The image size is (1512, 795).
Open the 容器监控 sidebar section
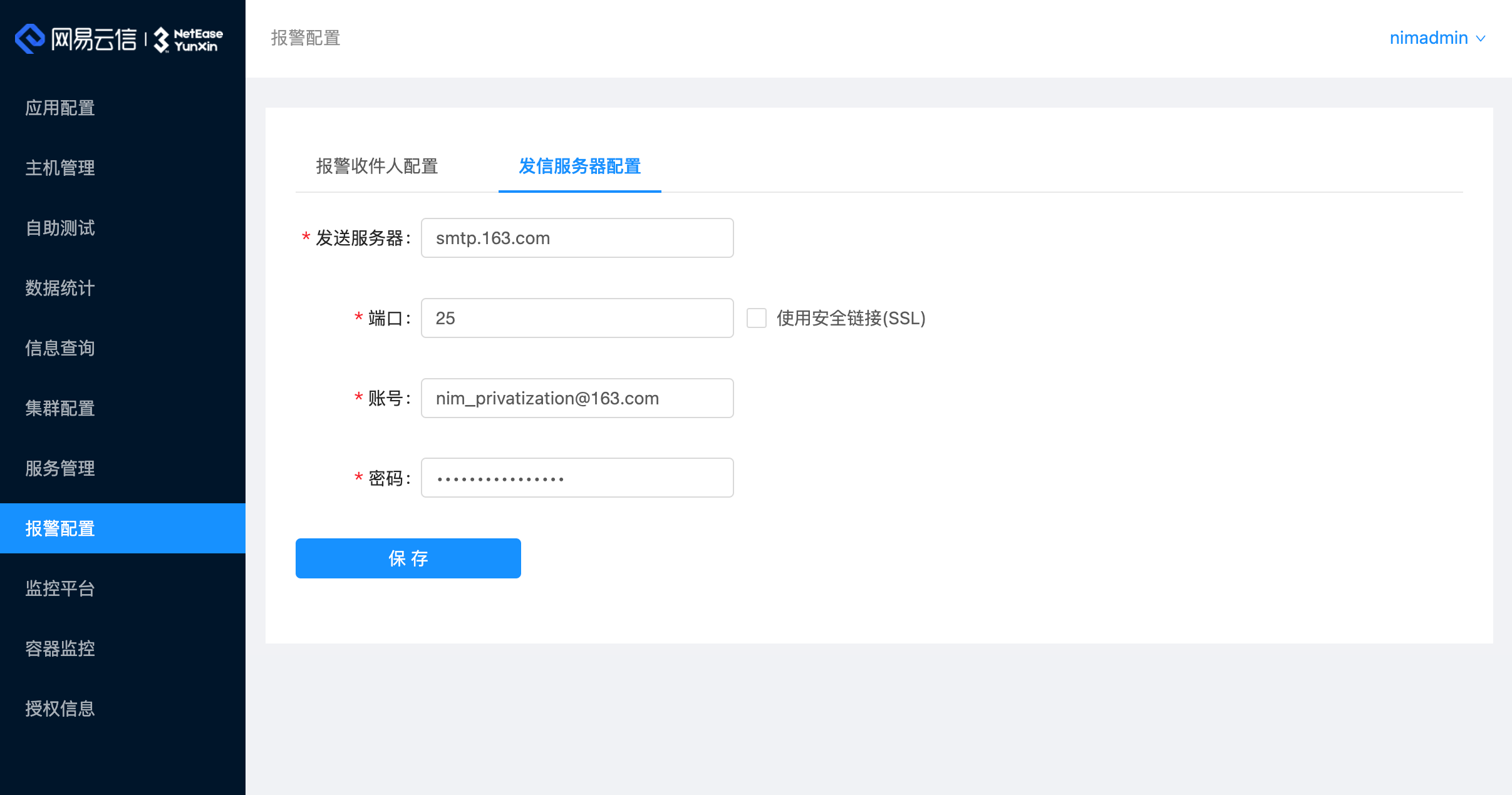[x=60, y=649]
